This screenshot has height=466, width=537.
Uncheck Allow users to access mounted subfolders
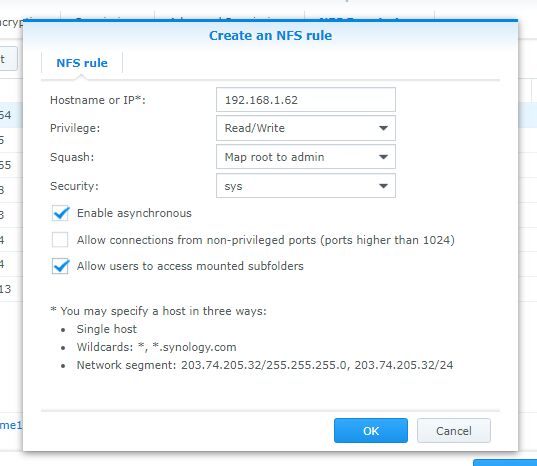coord(60,266)
